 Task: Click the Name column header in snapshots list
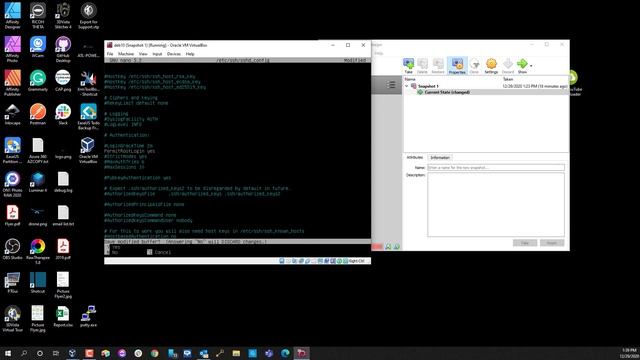(x=410, y=79)
